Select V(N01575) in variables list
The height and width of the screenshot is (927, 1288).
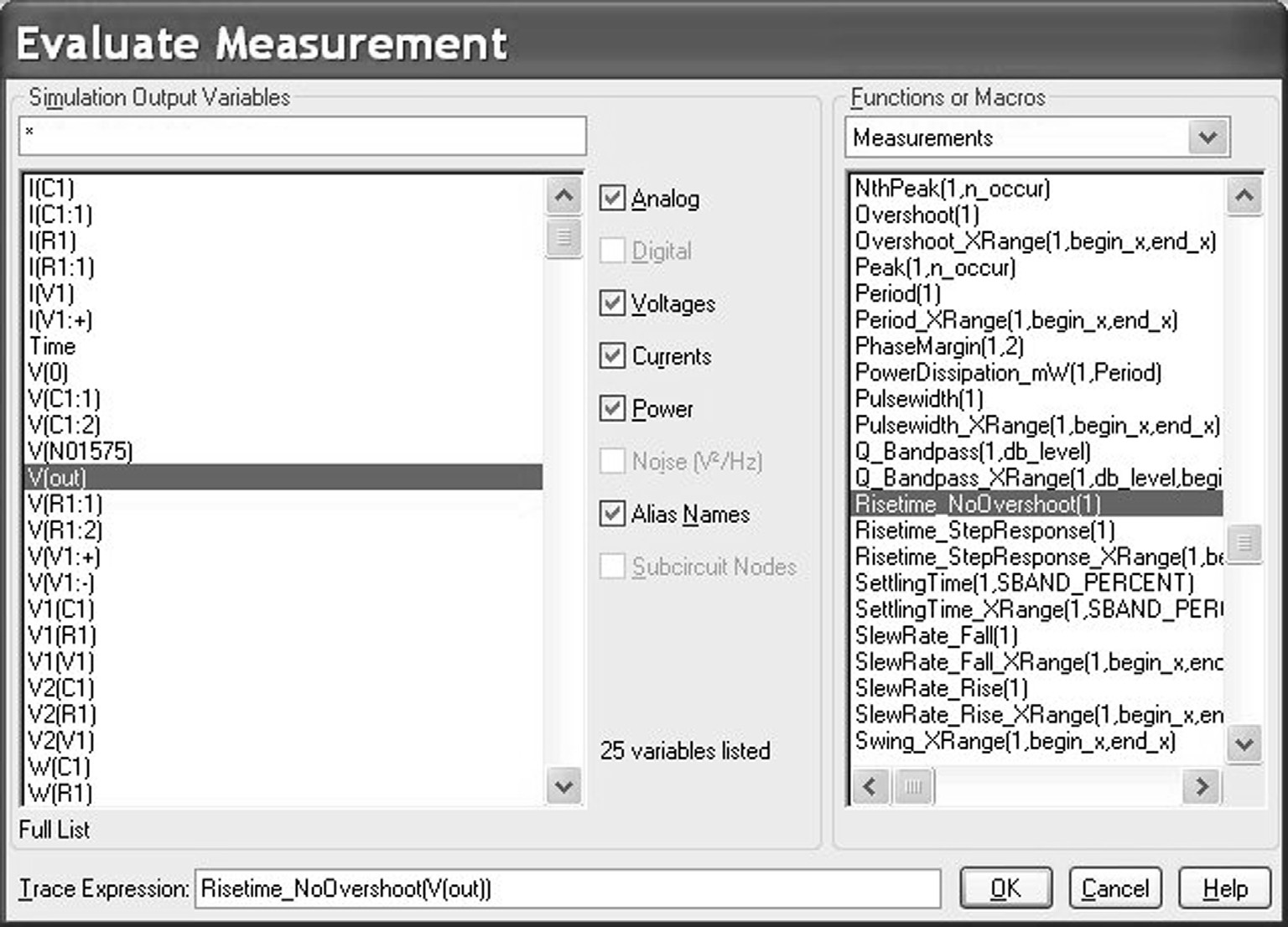[x=80, y=452]
